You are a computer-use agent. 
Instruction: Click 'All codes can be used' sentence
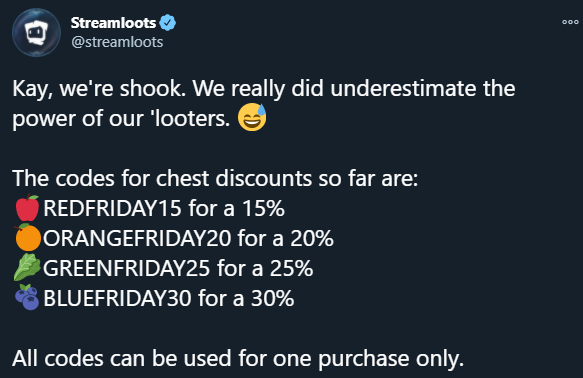tap(238, 359)
